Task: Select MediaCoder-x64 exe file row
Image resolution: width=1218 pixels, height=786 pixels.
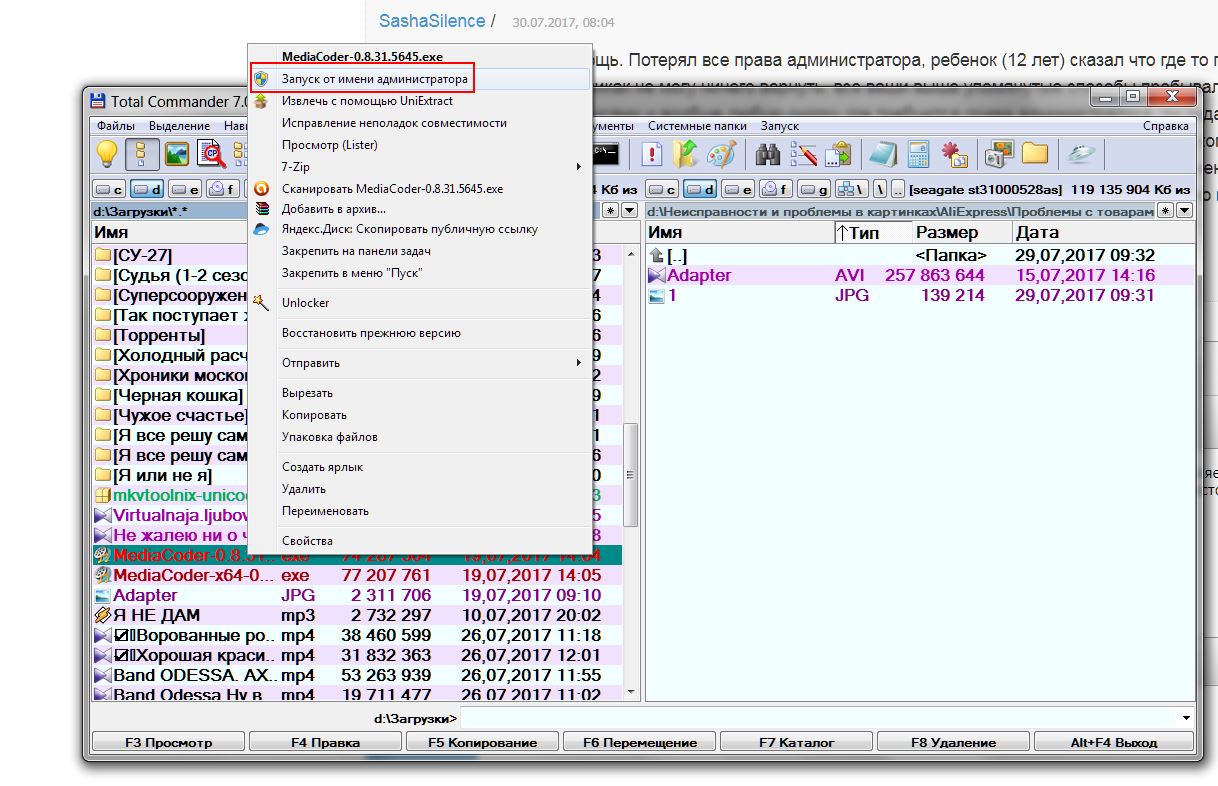Action: tap(357, 575)
